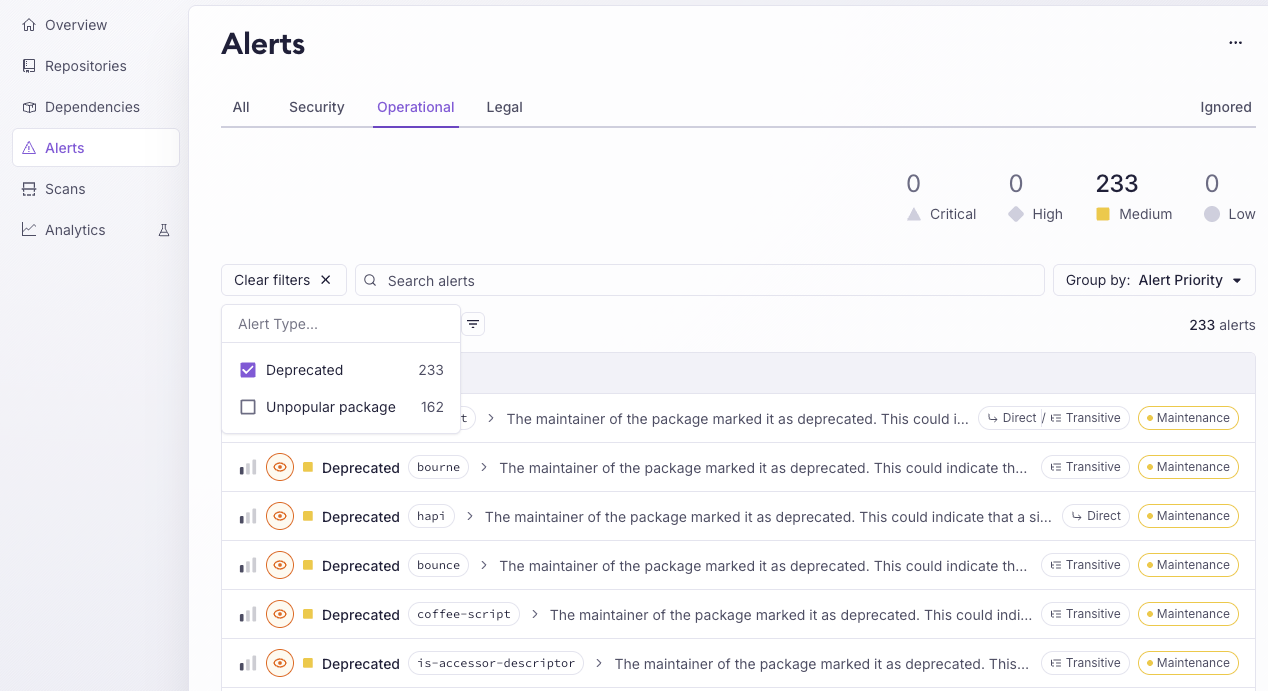Toggle the eye icon on bourne alert
Viewport: 1268px width, 691px height.
(x=280, y=467)
